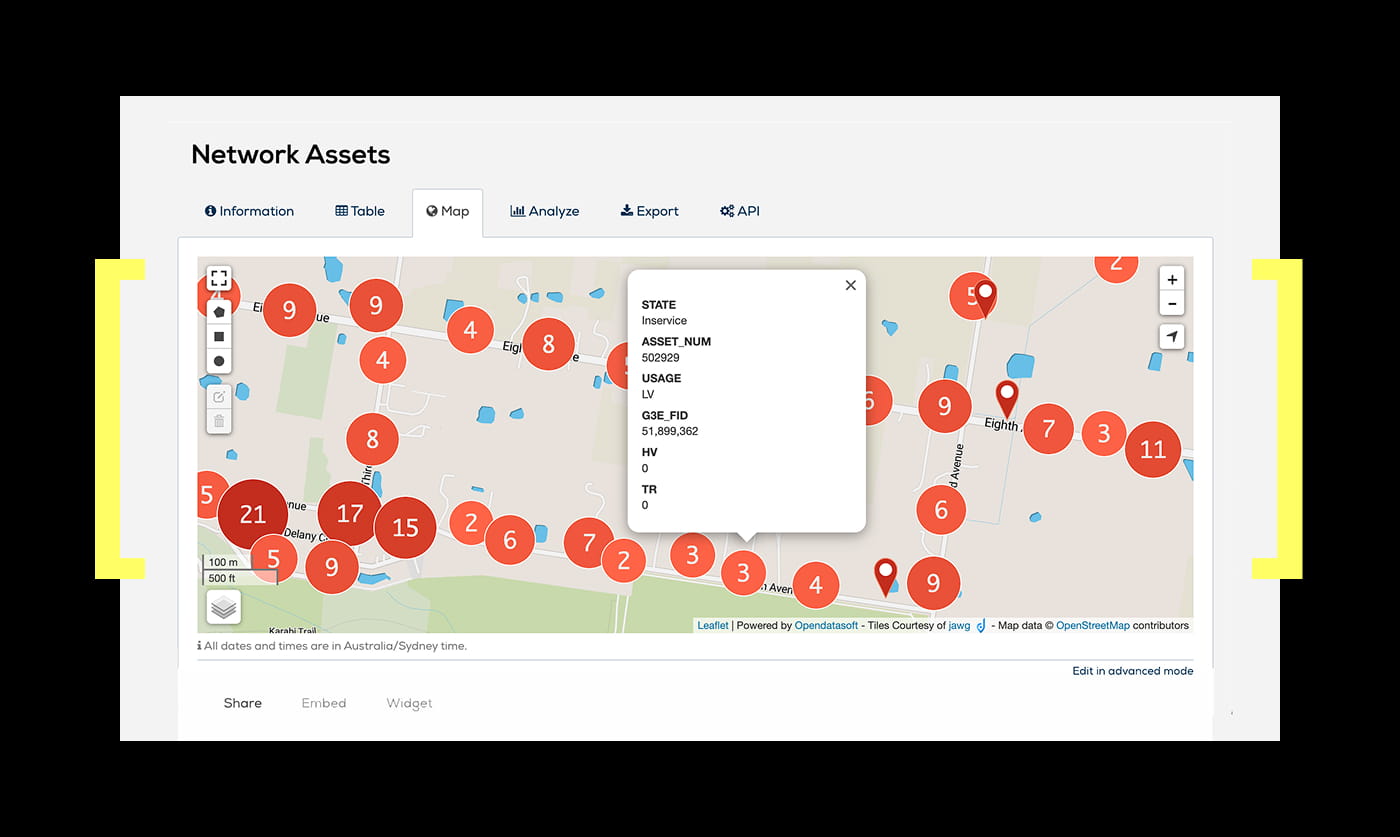Click the locate me arrow button
The height and width of the screenshot is (837, 1400).
coord(1172,337)
